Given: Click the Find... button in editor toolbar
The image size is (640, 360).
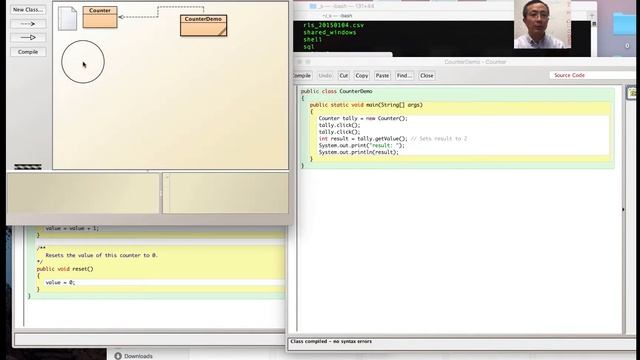Looking at the screenshot, I should [404, 76].
